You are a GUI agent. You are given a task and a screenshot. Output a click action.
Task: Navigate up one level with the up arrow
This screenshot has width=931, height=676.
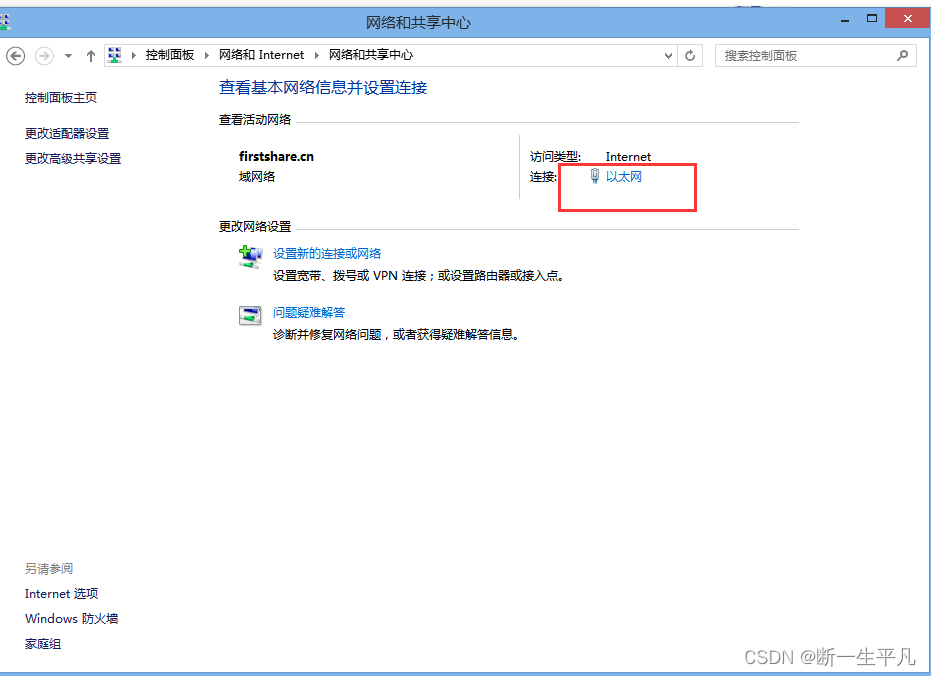89,56
